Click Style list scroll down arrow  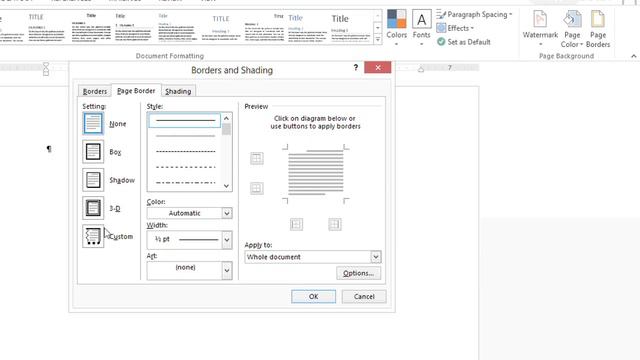coord(226,186)
